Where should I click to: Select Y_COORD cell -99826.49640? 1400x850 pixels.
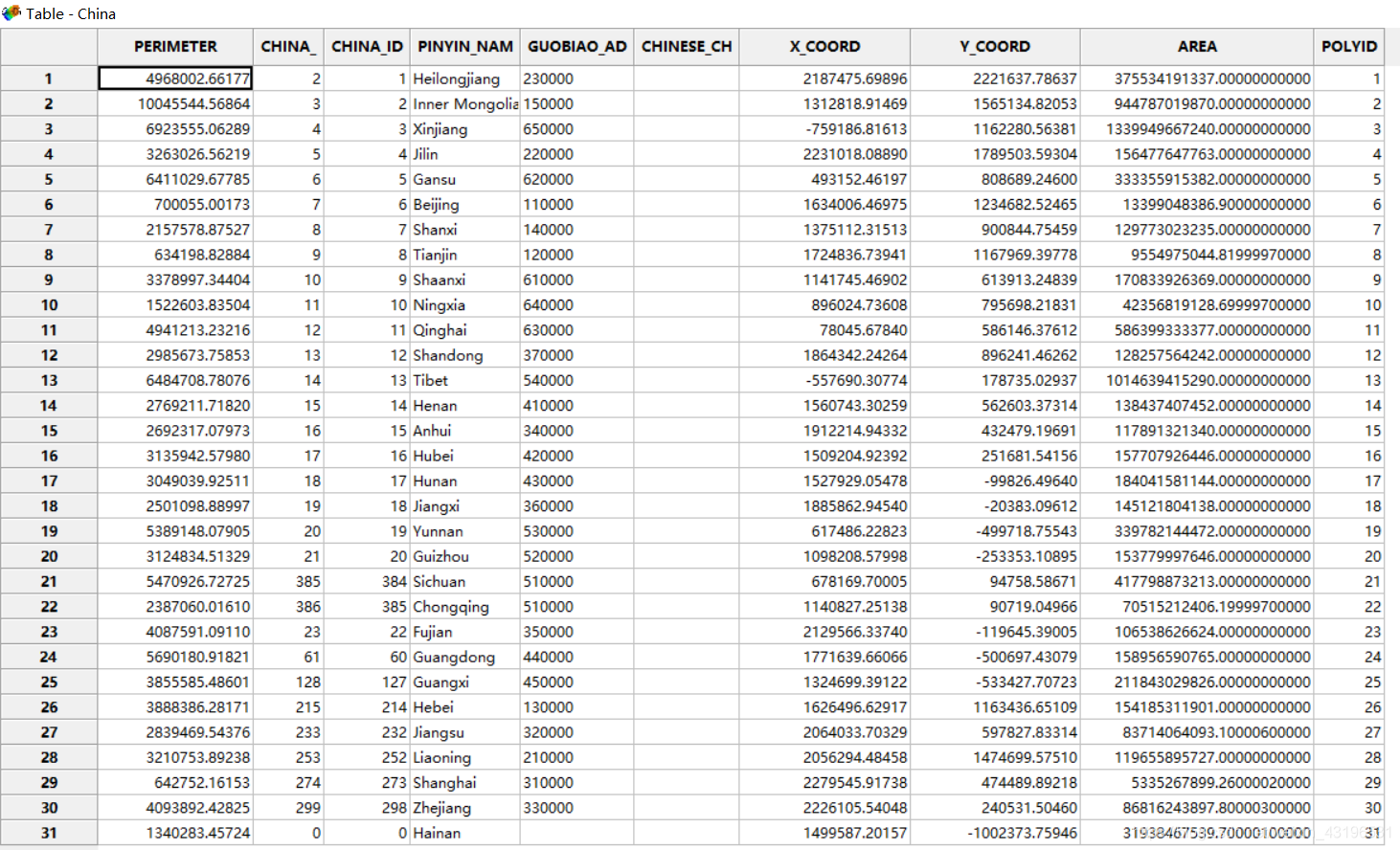(995, 481)
